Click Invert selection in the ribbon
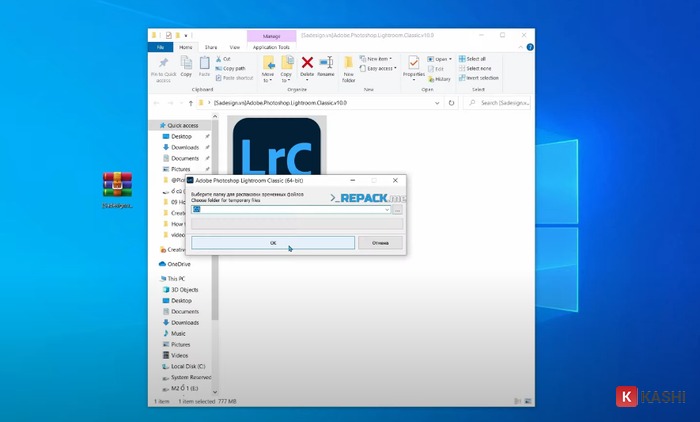Viewport: 700px width, 422px height. (x=480, y=78)
